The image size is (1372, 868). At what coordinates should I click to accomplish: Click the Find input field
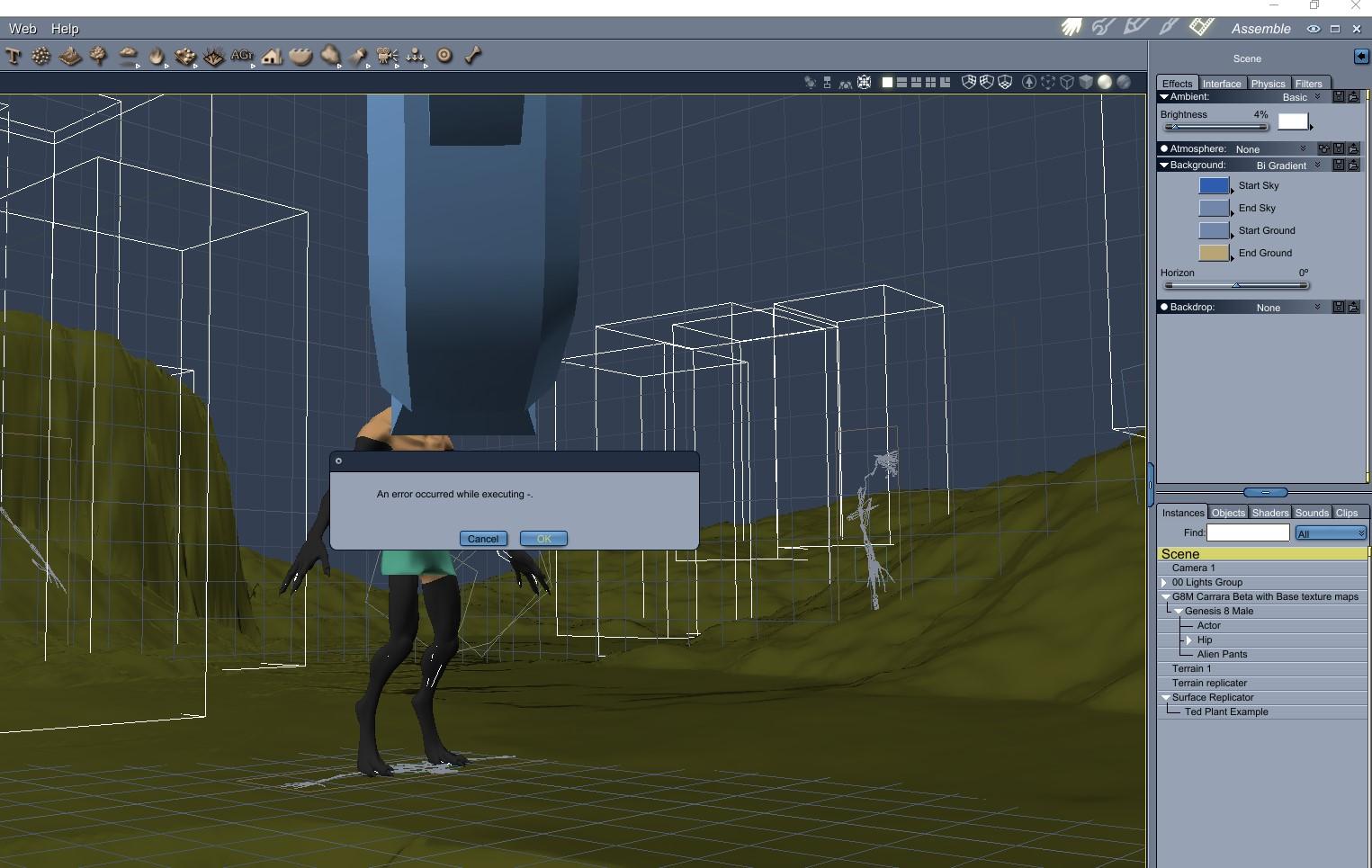[x=1248, y=532]
